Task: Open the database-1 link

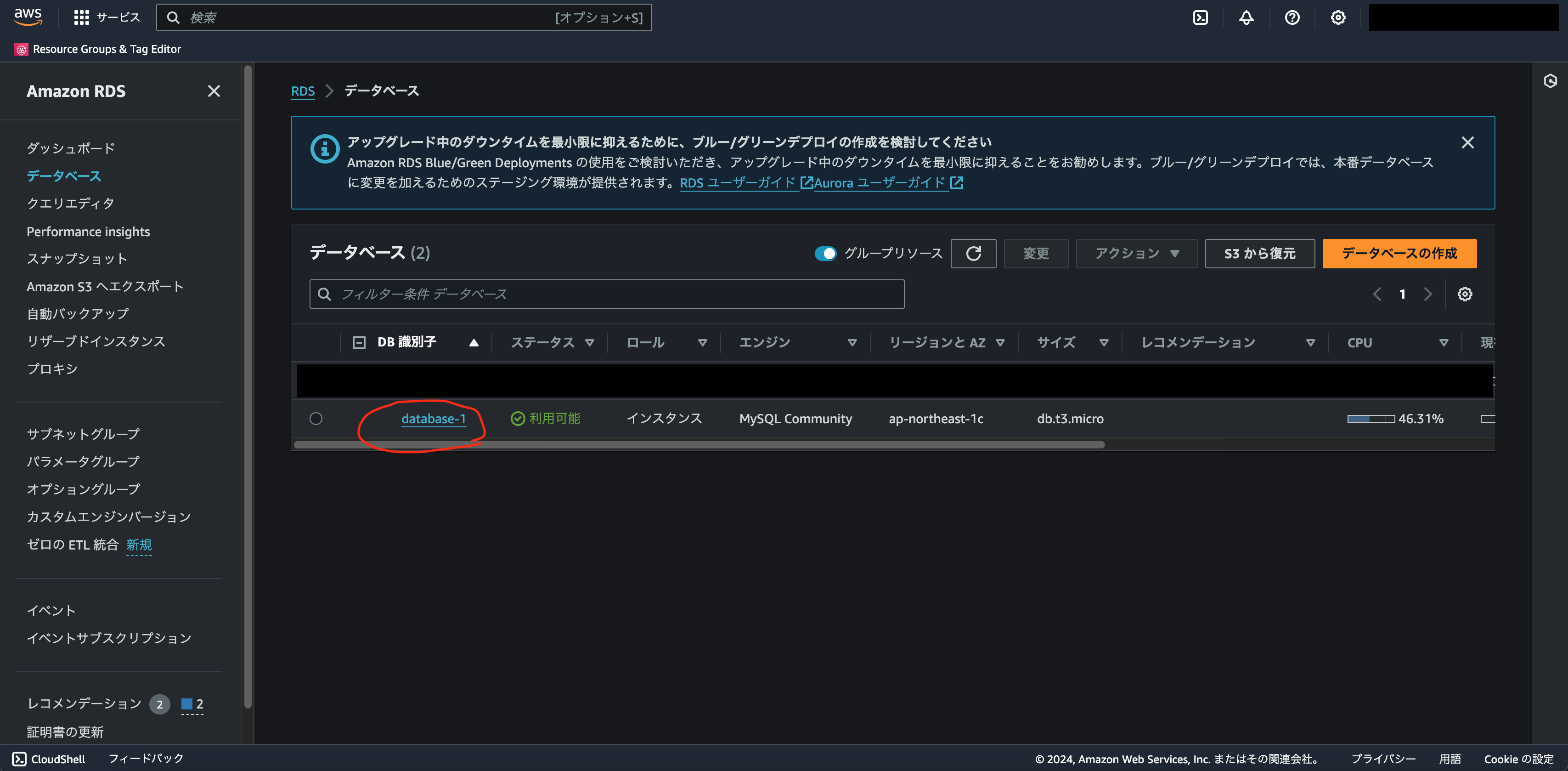Action: pyautogui.click(x=434, y=419)
